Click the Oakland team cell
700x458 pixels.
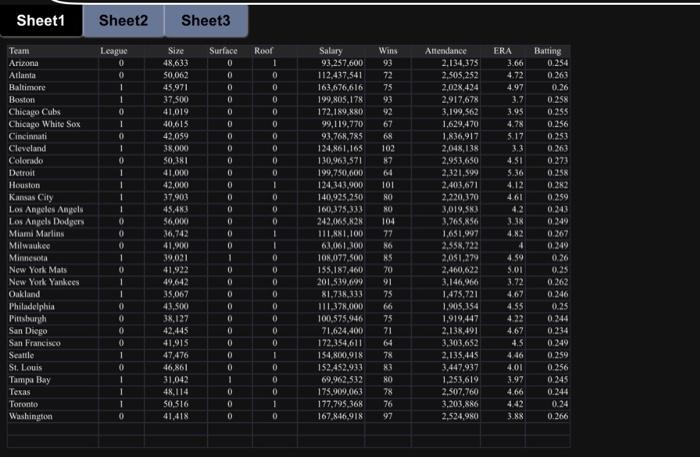[53, 294]
